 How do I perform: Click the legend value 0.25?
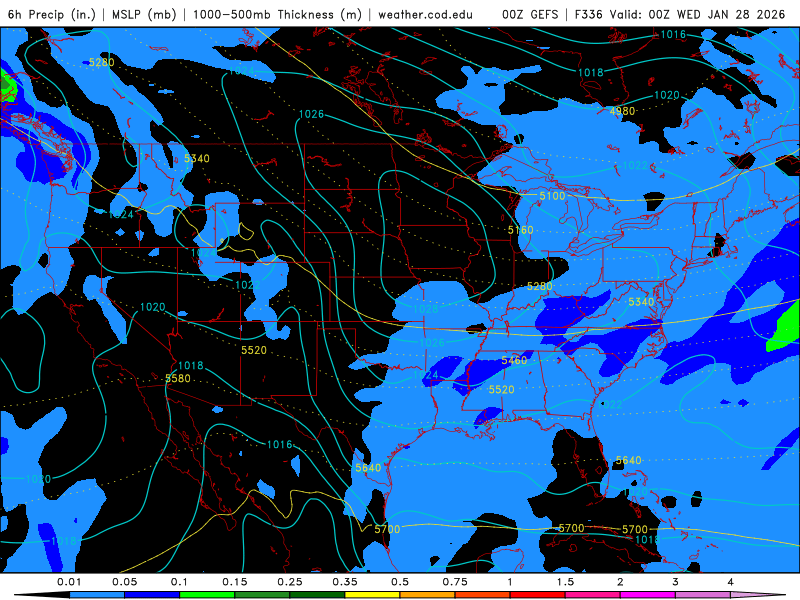point(290,582)
